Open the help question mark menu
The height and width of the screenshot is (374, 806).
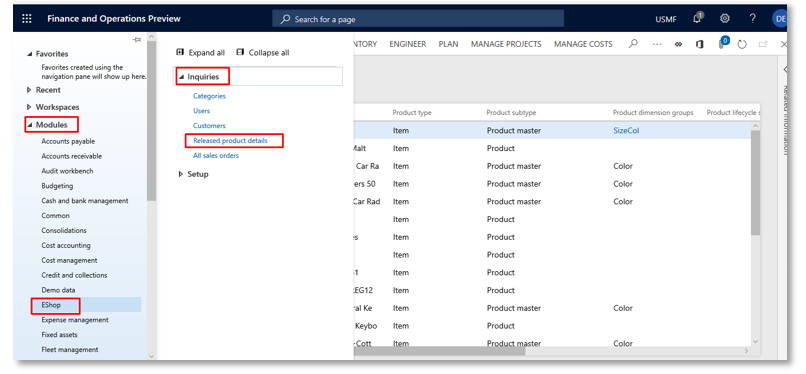[753, 18]
